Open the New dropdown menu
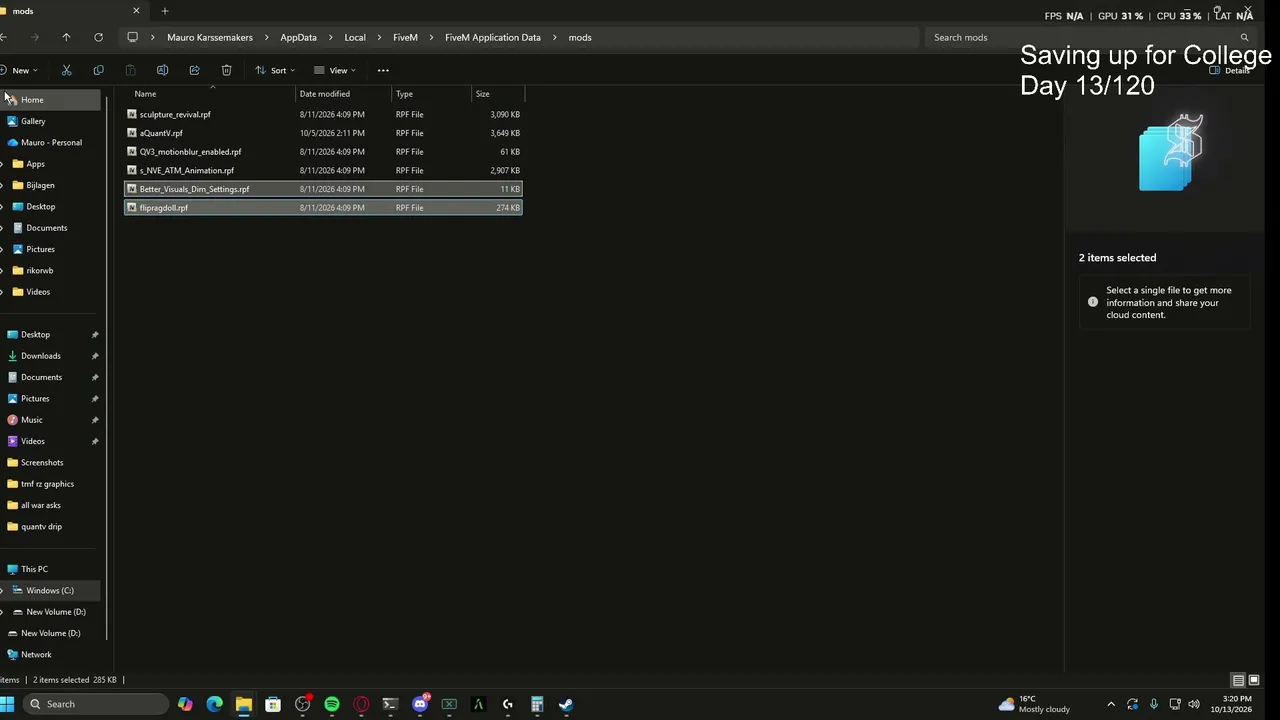The height and width of the screenshot is (720, 1280). [19, 70]
